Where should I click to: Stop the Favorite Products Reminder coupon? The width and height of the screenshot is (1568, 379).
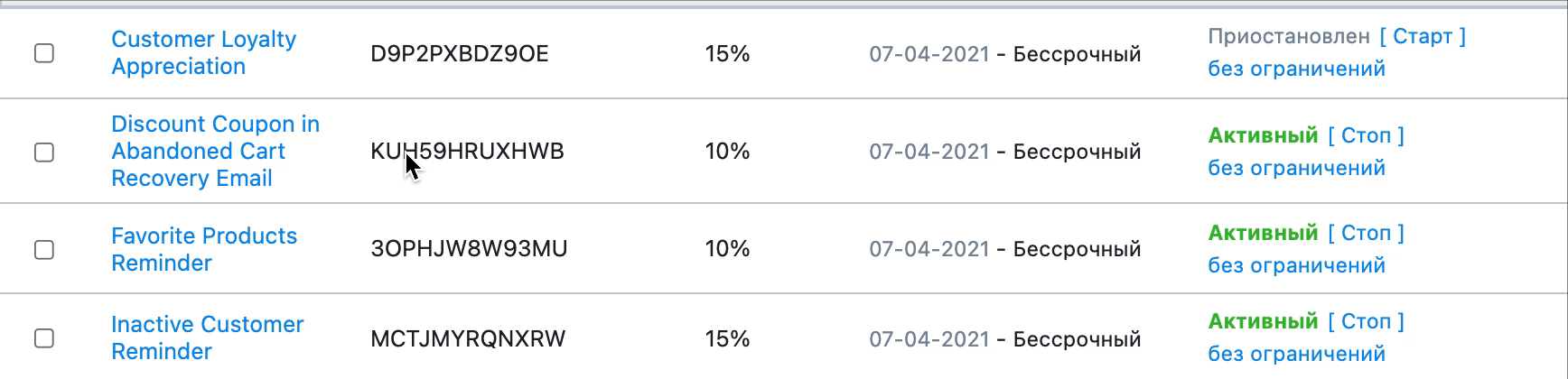tap(1366, 233)
